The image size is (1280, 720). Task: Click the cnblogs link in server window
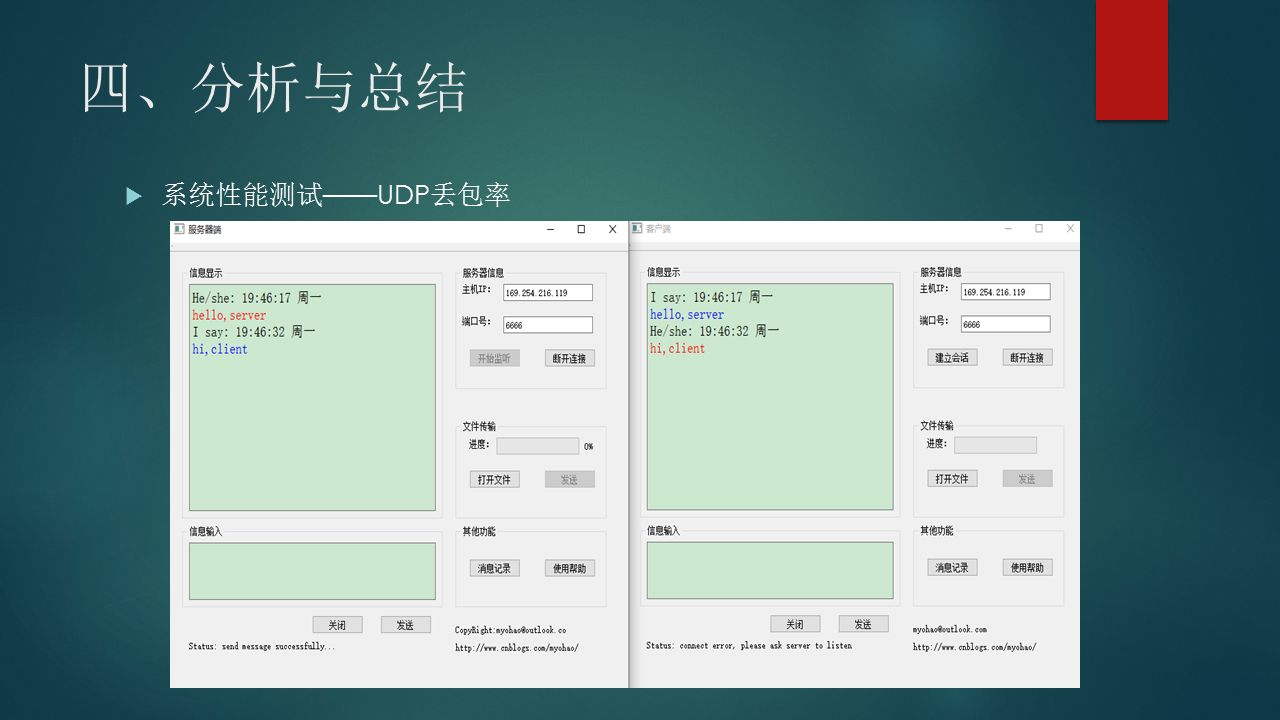(517, 648)
